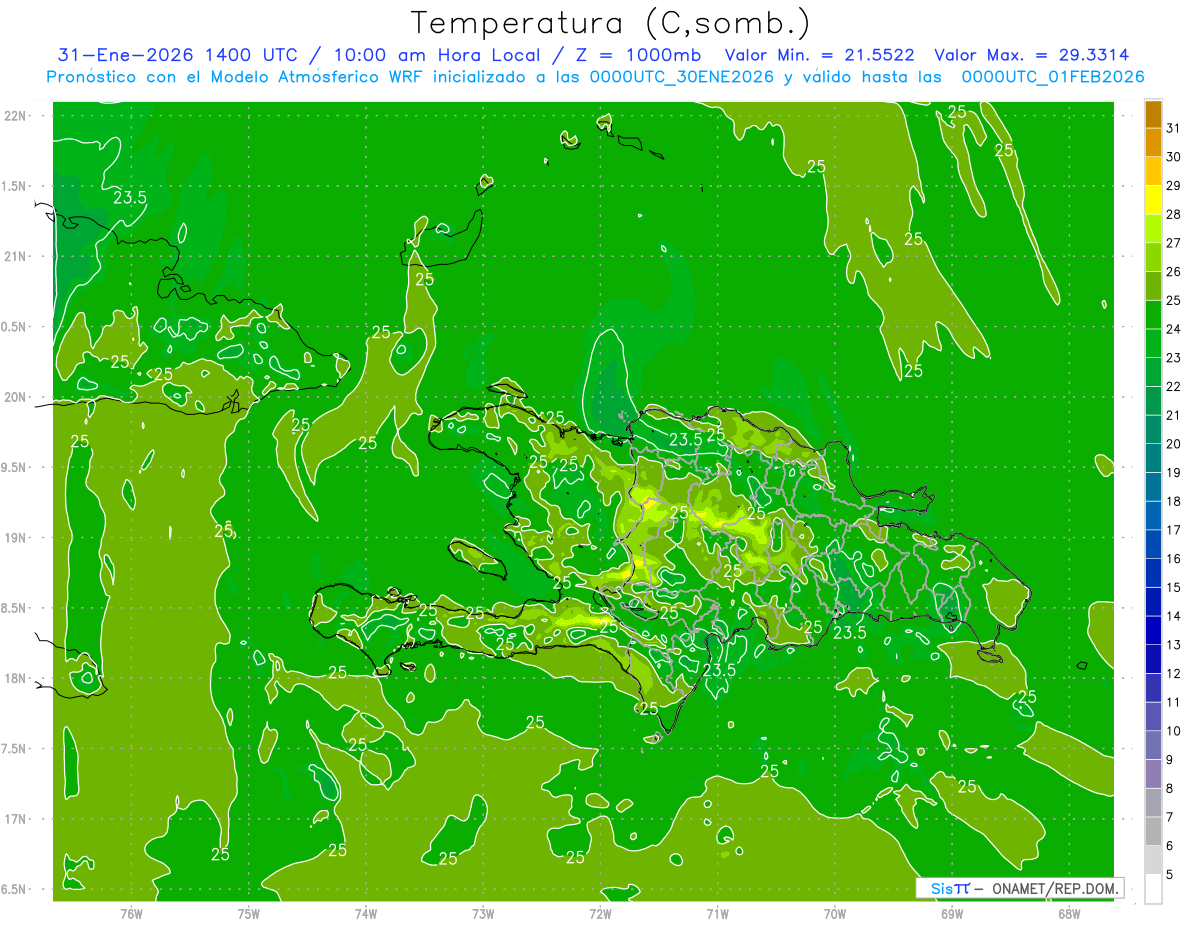Screen dimensions: 1200x927
Task: Click the '72W' longitude axis label
Action: [600, 913]
